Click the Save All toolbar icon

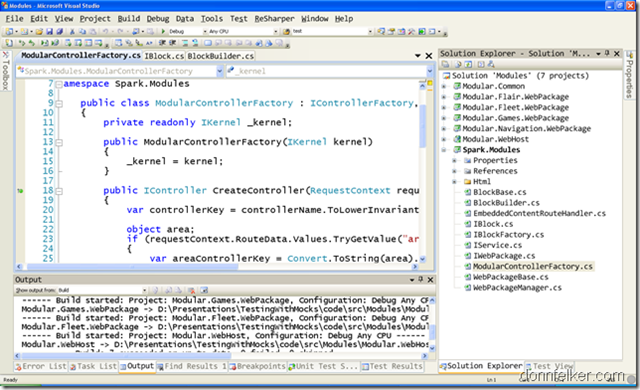pyautogui.click(x=60, y=31)
